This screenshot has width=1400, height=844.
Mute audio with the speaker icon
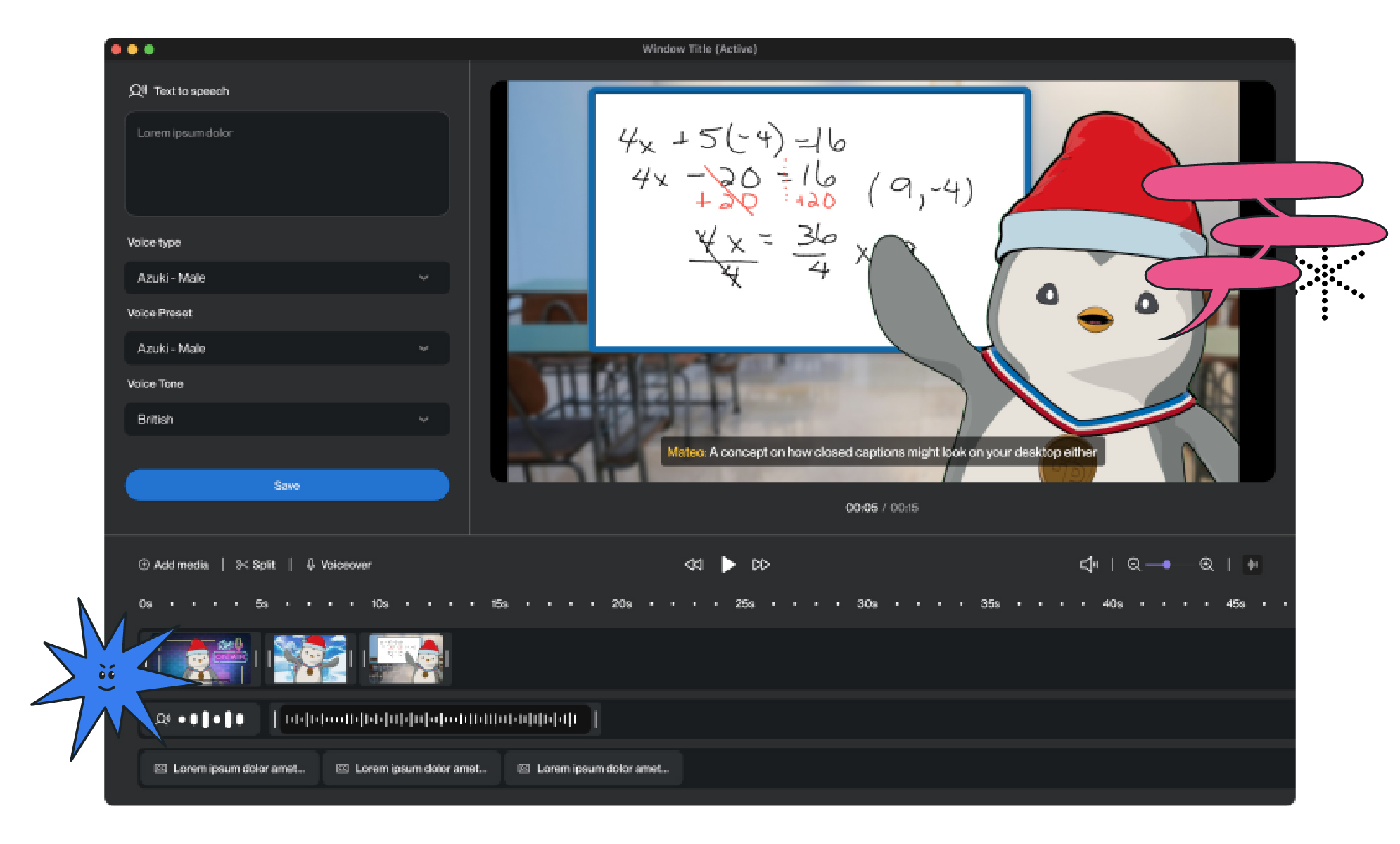click(1088, 565)
